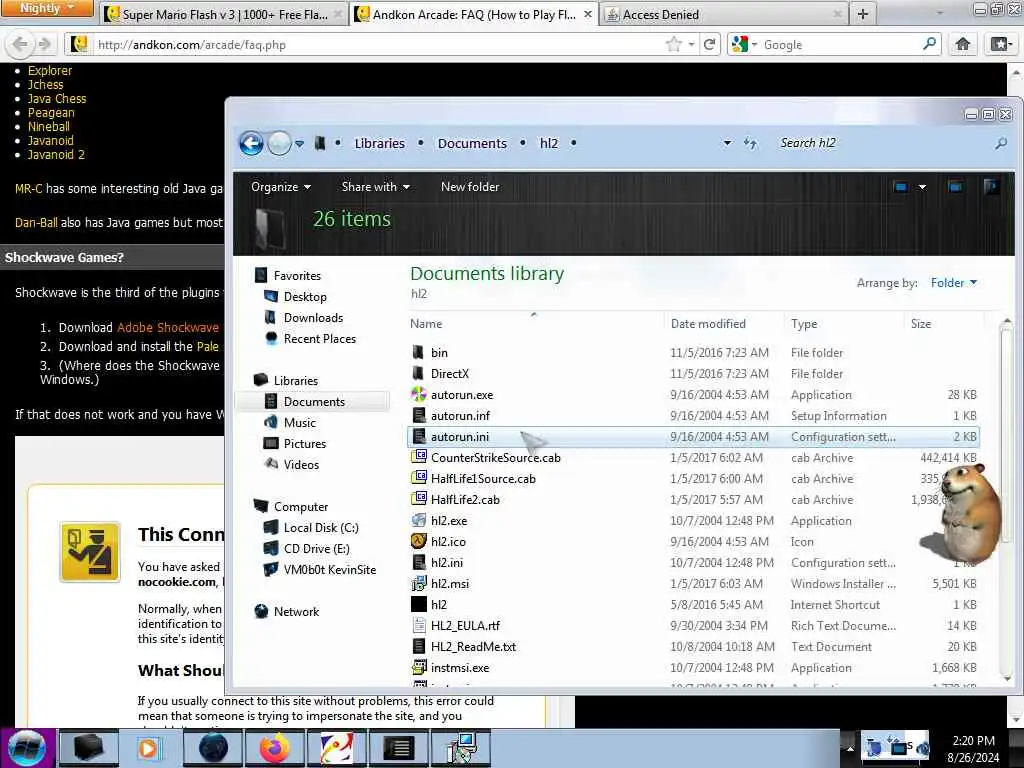The height and width of the screenshot is (768, 1024).
Task: Open VM0b0t KevinSite drive
Action: point(329,569)
